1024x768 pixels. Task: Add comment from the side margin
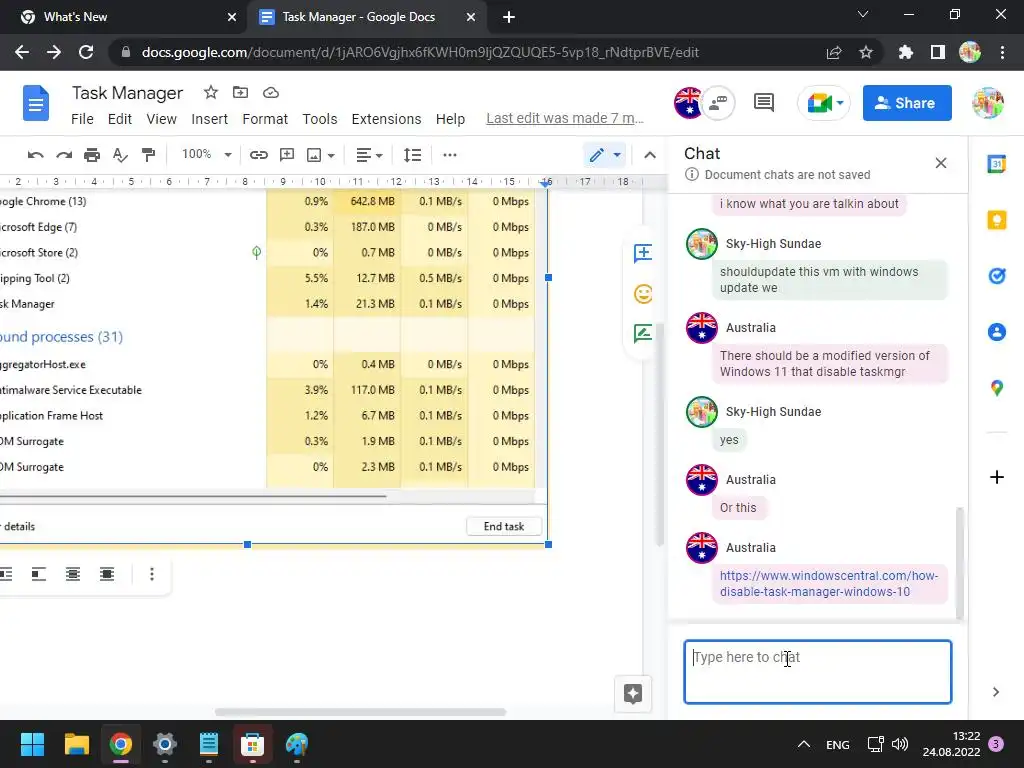click(643, 253)
